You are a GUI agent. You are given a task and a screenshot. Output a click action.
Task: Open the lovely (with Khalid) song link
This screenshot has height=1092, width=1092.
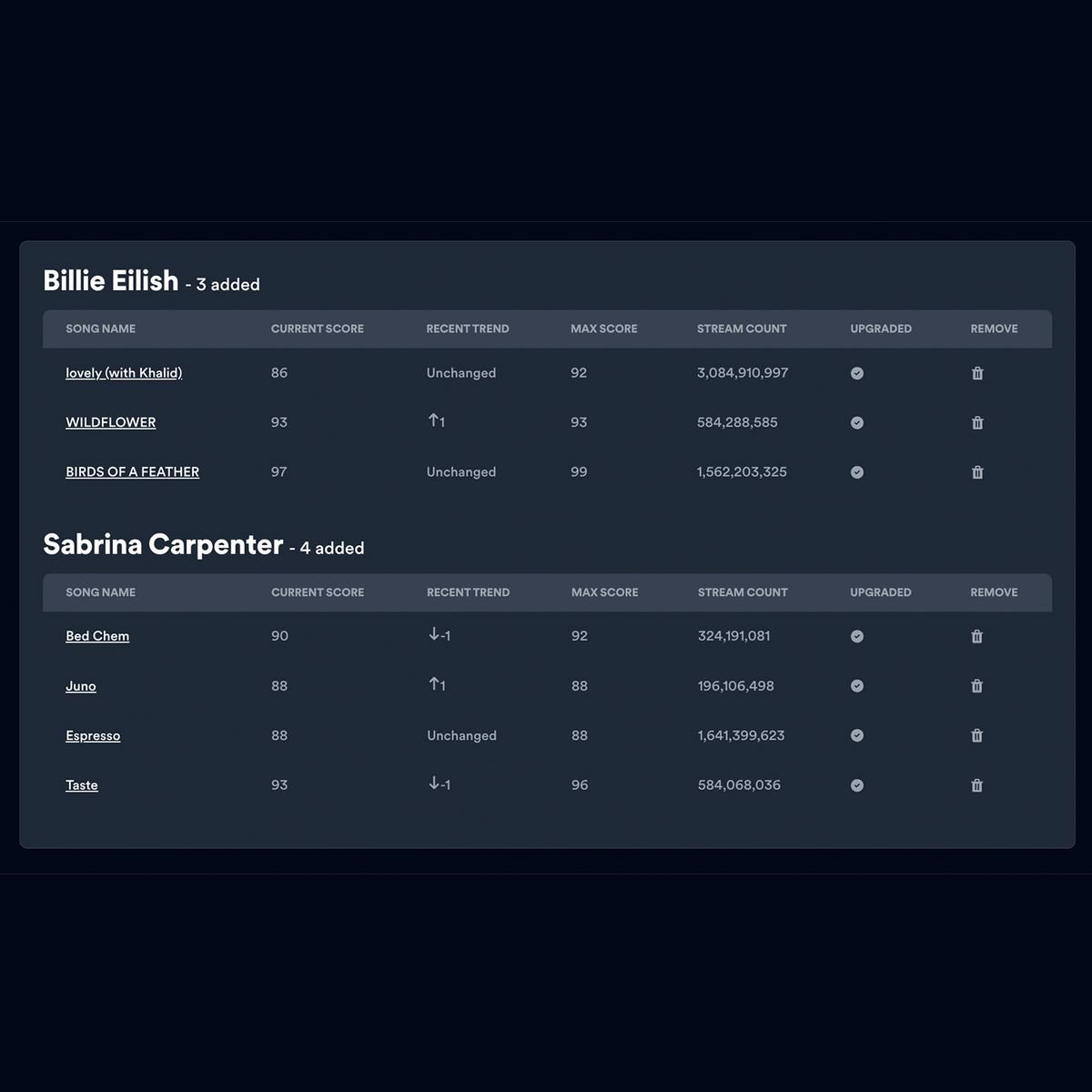123,373
